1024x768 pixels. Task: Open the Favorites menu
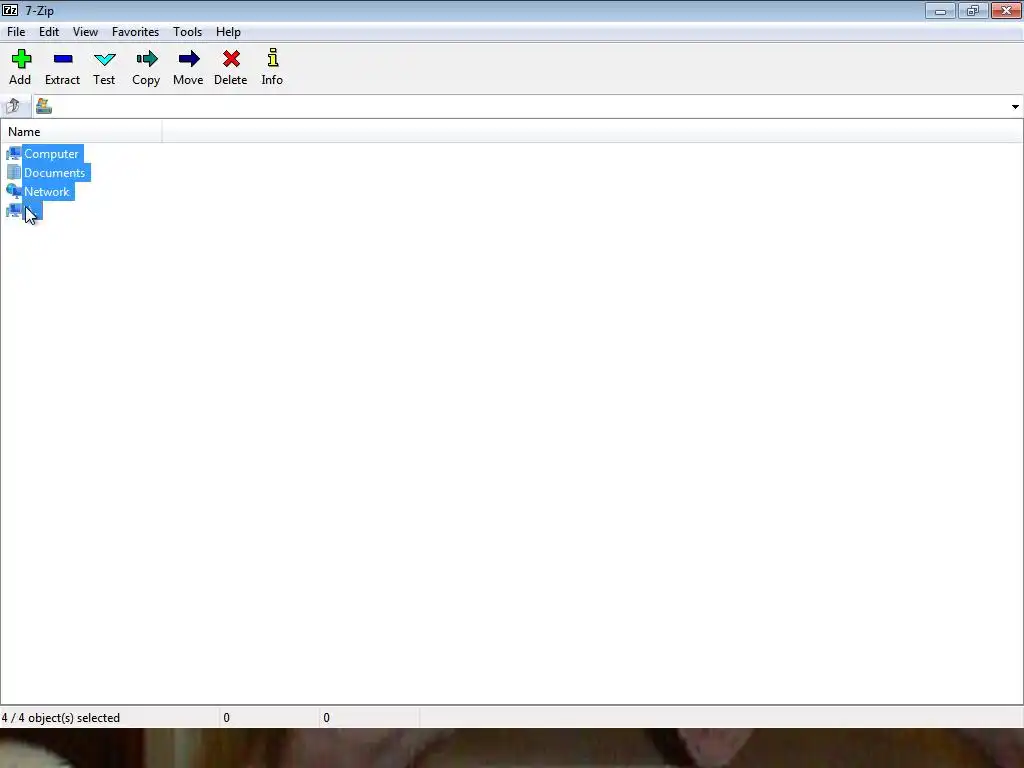[x=135, y=32]
